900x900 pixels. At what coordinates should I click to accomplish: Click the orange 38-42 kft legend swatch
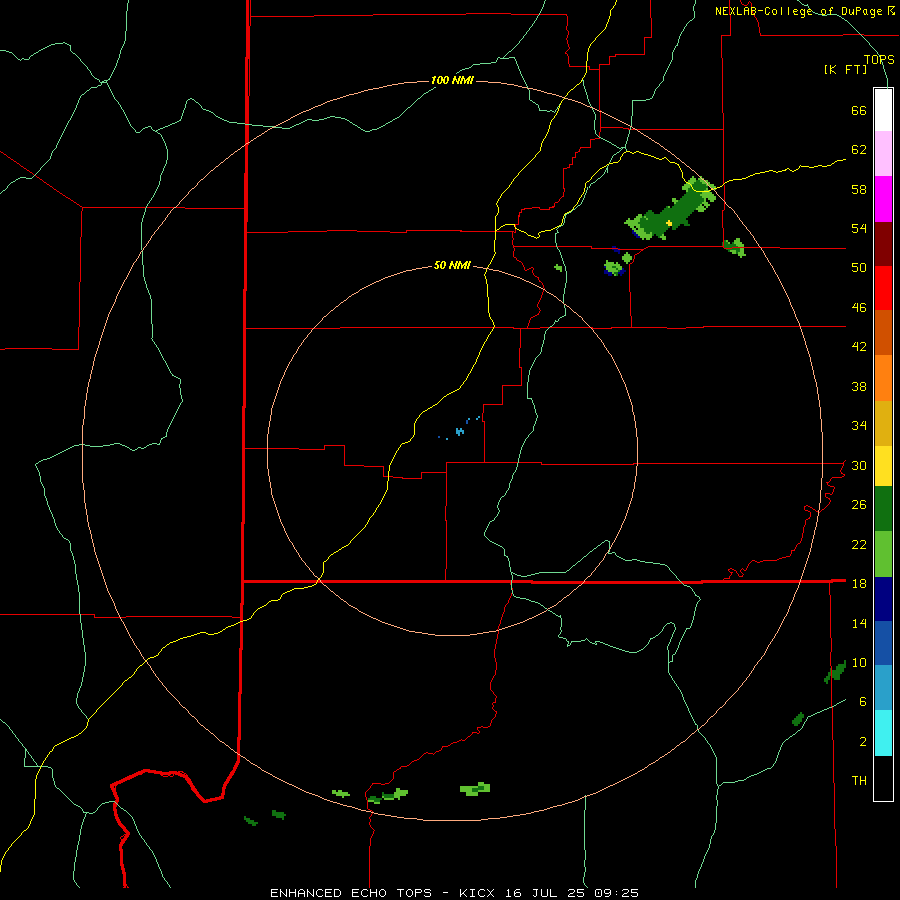[x=883, y=378]
